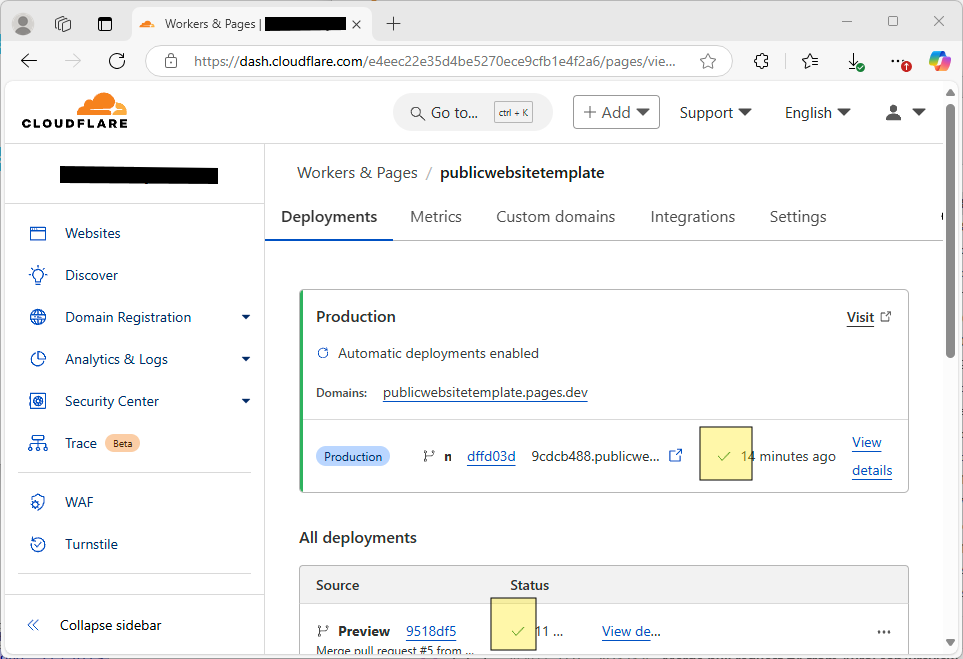Screen dimensions: 963x659
Task: Open the Add dropdown menu
Action: [x=616, y=113]
